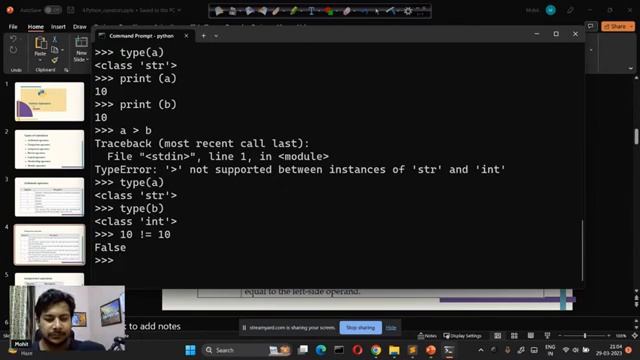Click the Cut scissors icon
640x360 pixels.
55,40
